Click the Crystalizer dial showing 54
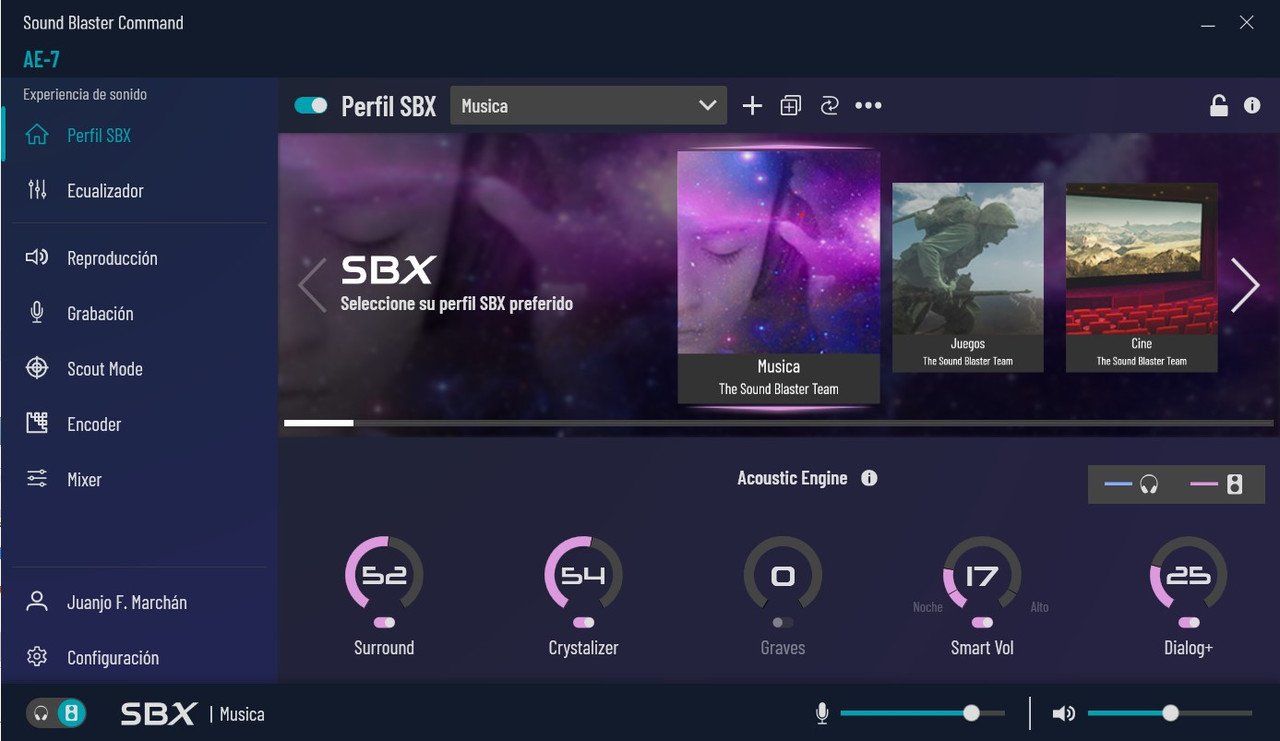 click(x=583, y=575)
